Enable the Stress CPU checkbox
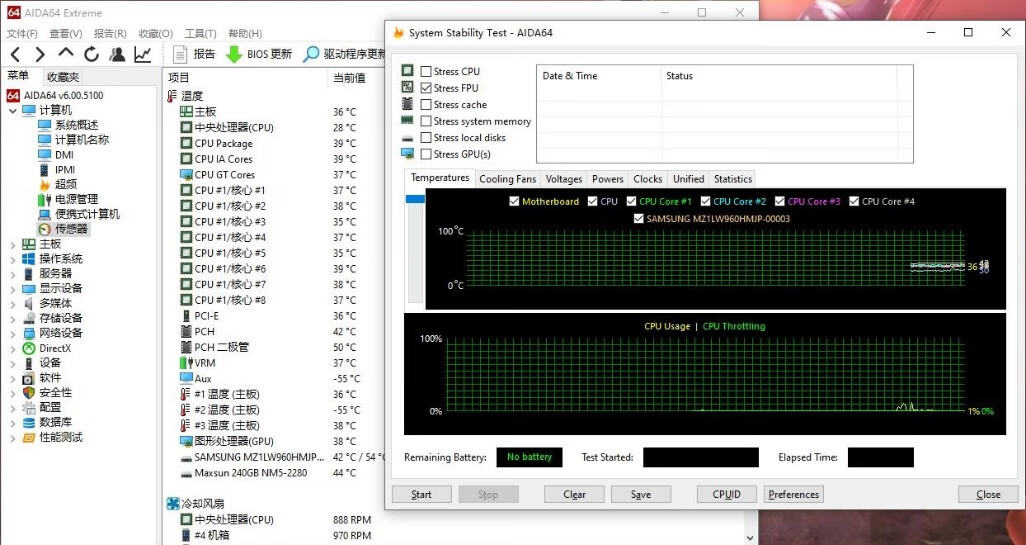The image size is (1026, 545). (x=426, y=71)
